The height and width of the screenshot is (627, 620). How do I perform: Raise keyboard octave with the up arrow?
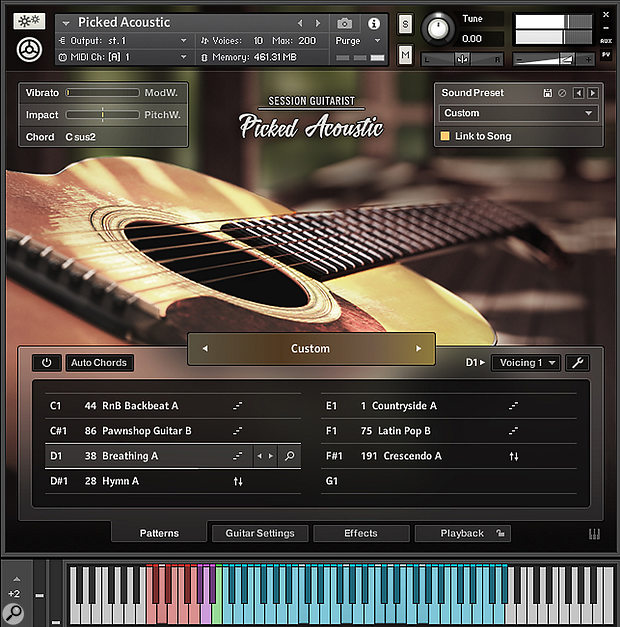click(16, 579)
